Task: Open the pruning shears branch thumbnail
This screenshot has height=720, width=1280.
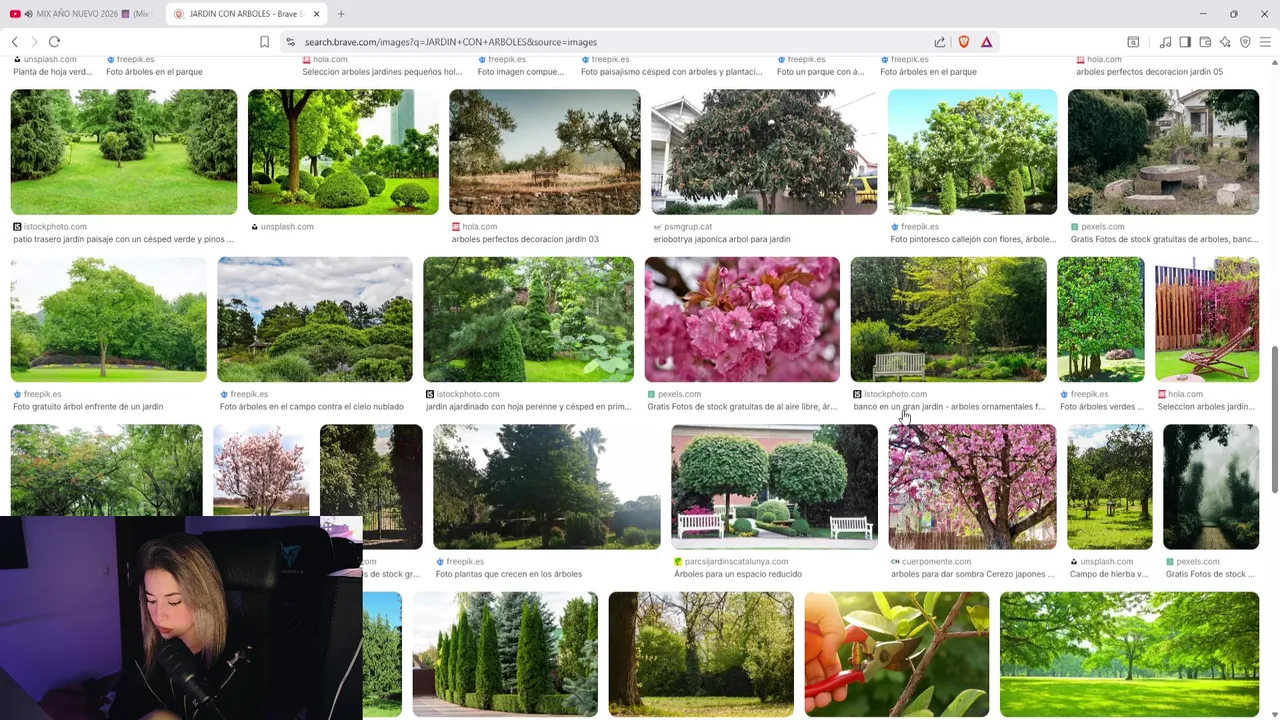Action: pyautogui.click(x=897, y=654)
